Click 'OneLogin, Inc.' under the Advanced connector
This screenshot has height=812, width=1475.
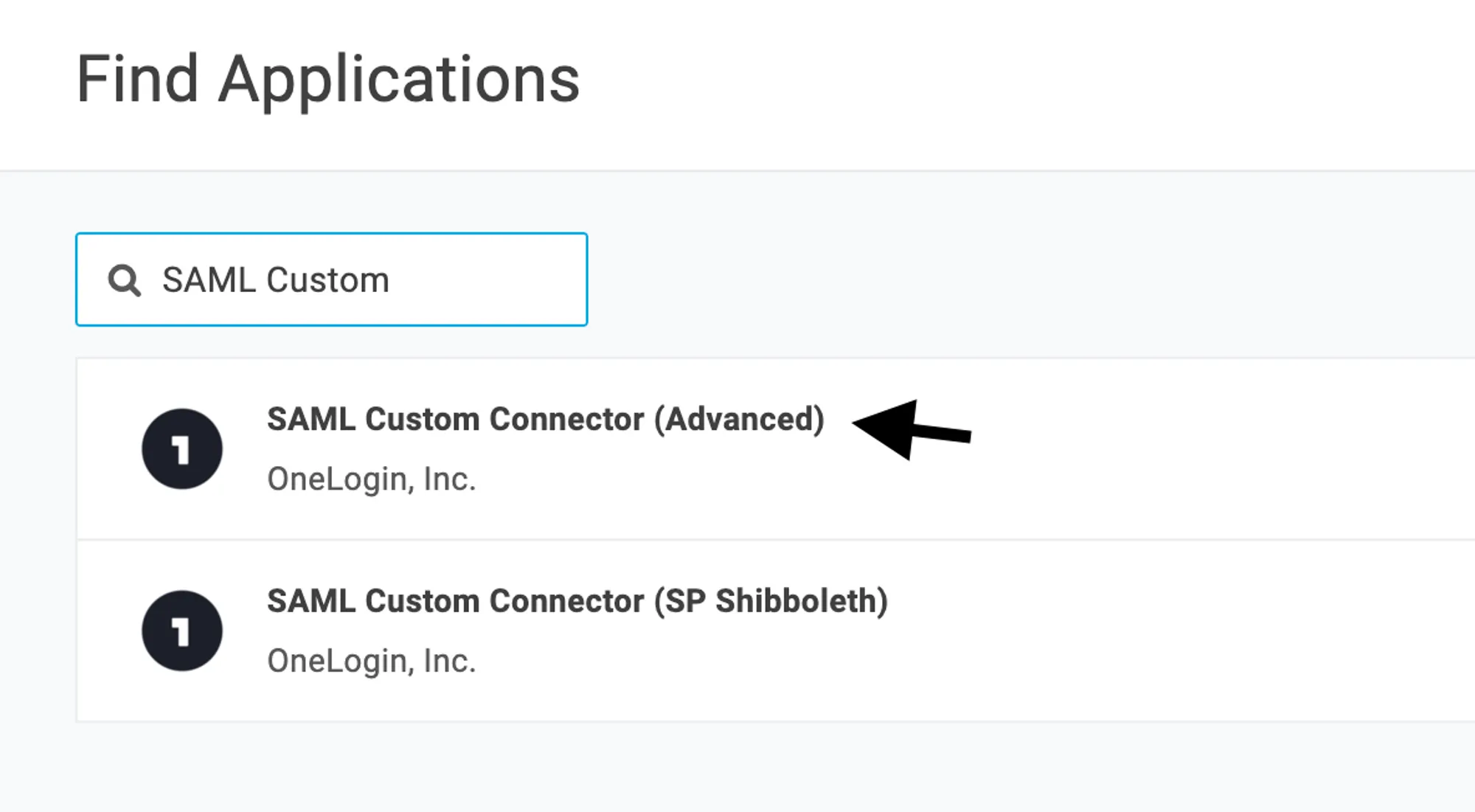pos(371,479)
